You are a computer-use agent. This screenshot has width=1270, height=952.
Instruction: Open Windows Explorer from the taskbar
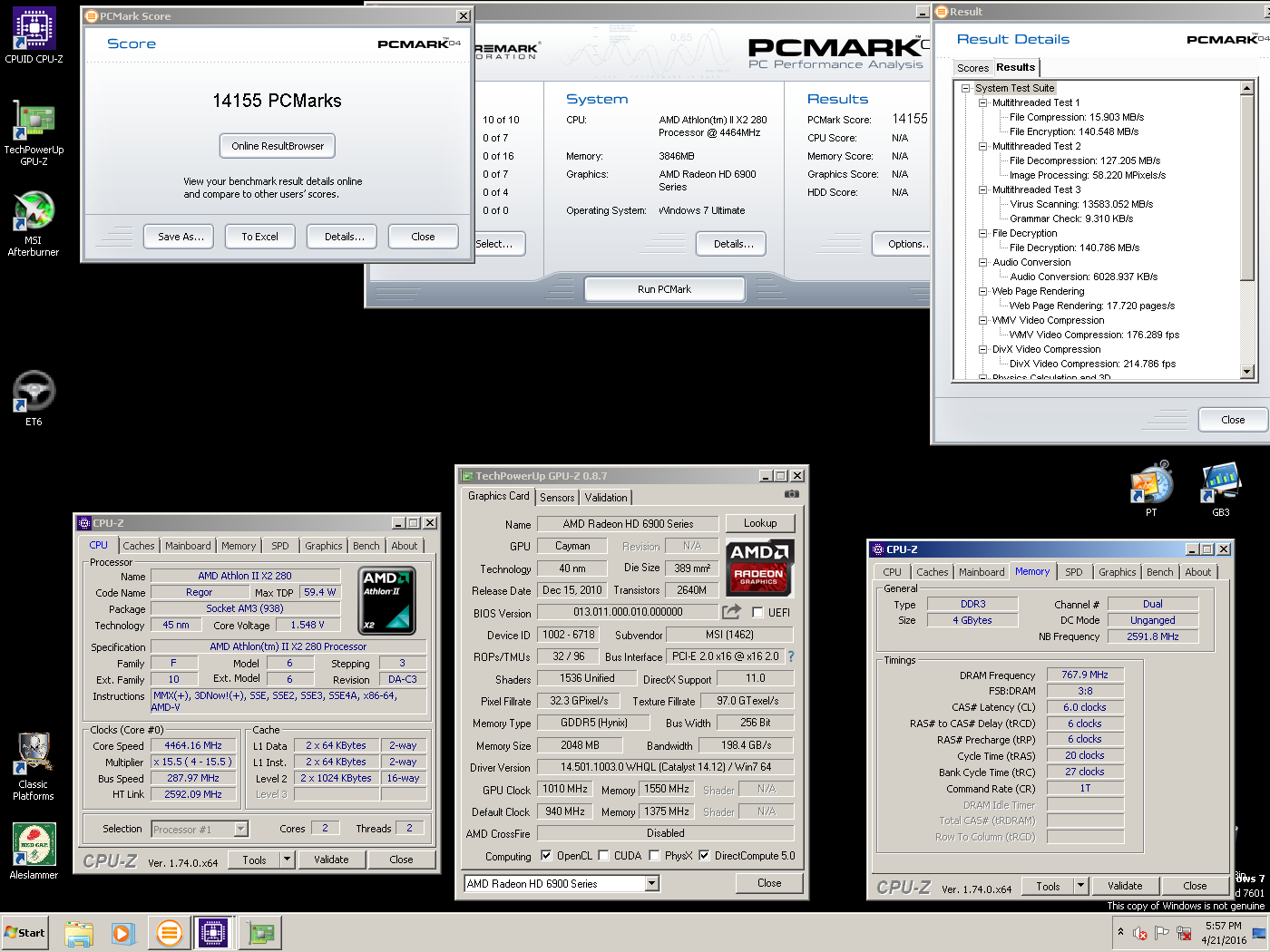click(x=79, y=933)
